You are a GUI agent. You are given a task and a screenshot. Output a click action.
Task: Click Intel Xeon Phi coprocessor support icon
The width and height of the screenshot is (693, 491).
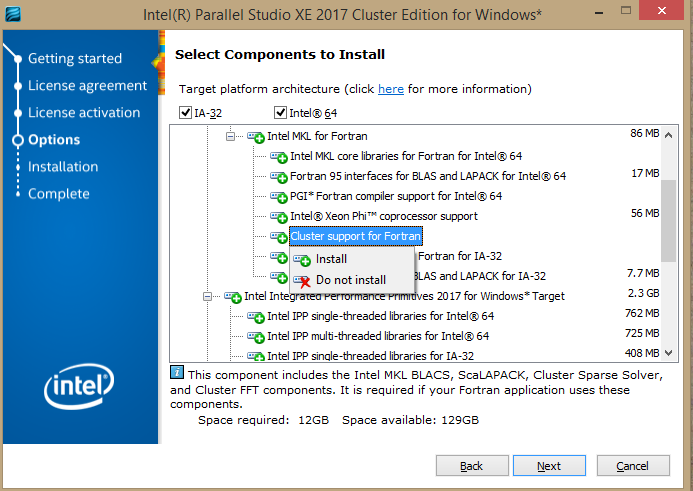[279, 217]
